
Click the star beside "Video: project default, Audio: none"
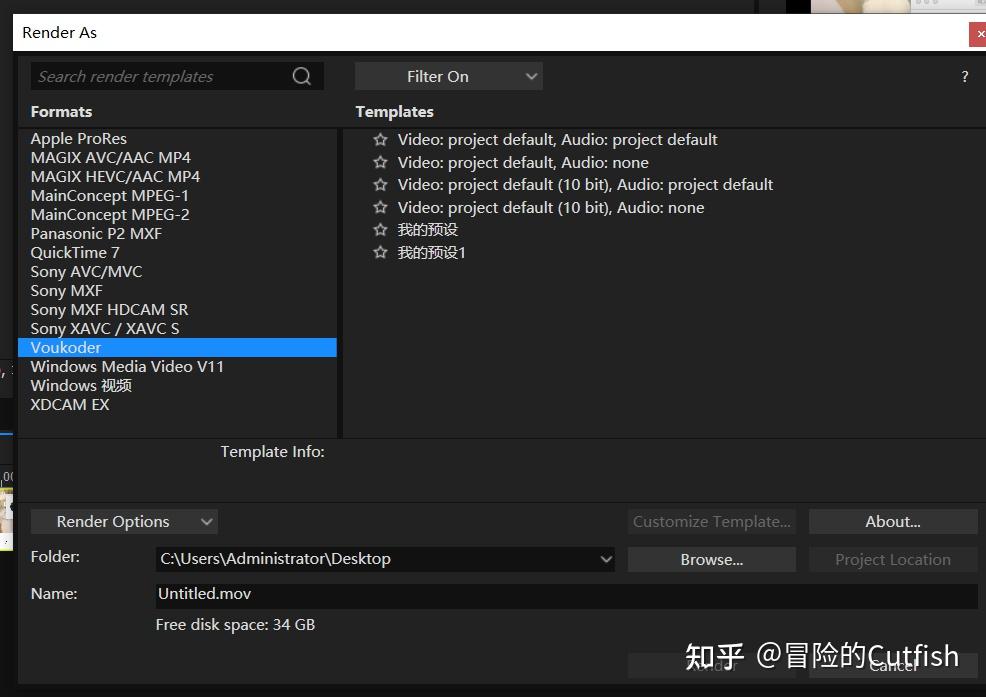pos(380,162)
